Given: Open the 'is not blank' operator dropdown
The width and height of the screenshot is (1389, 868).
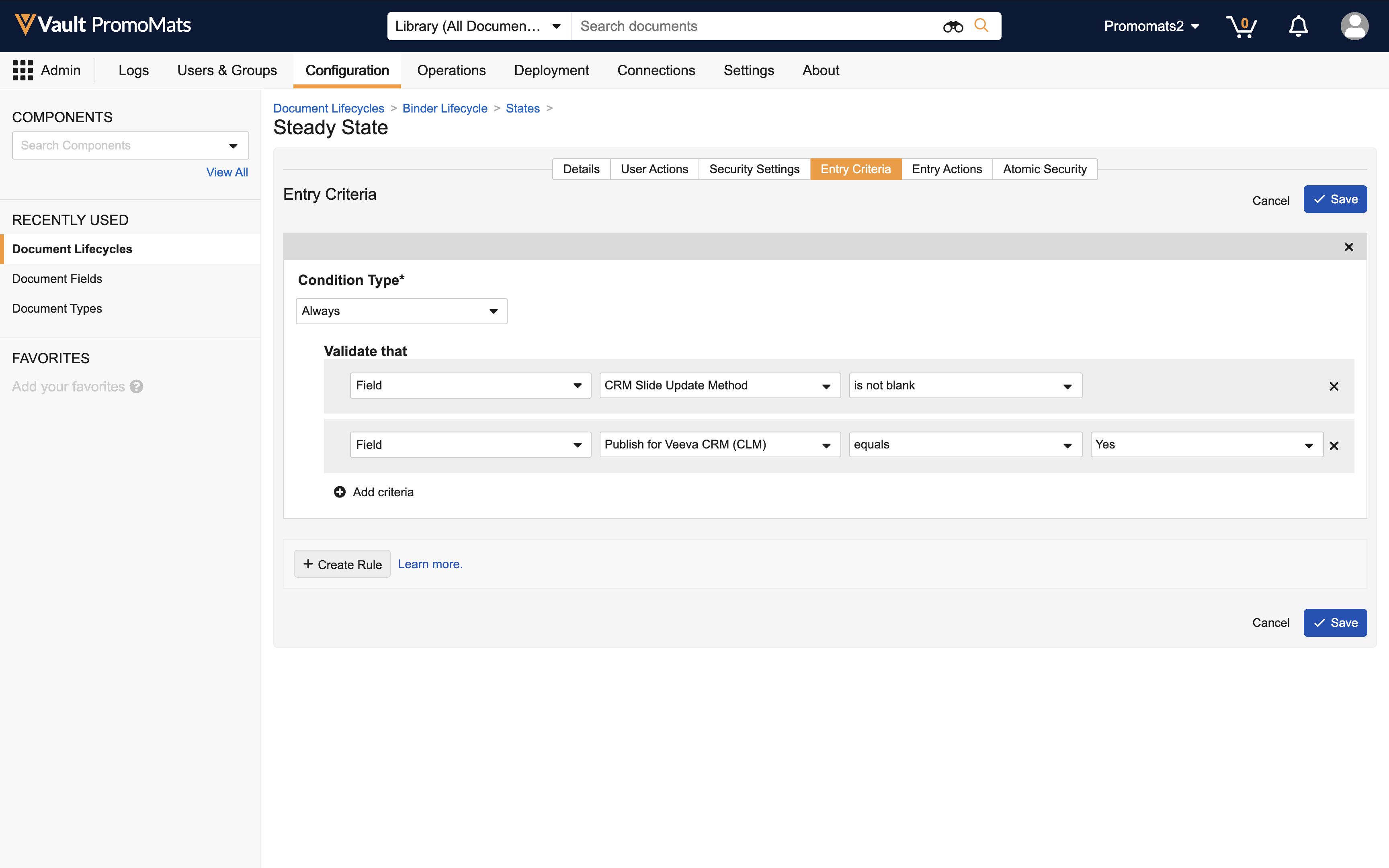Looking at the screenshot, I should [965, 386].
